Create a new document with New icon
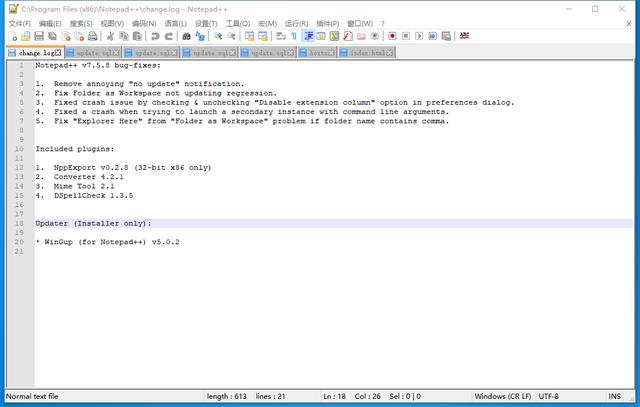The width and height of the screenshot is (640, 407). click(13, 36)
